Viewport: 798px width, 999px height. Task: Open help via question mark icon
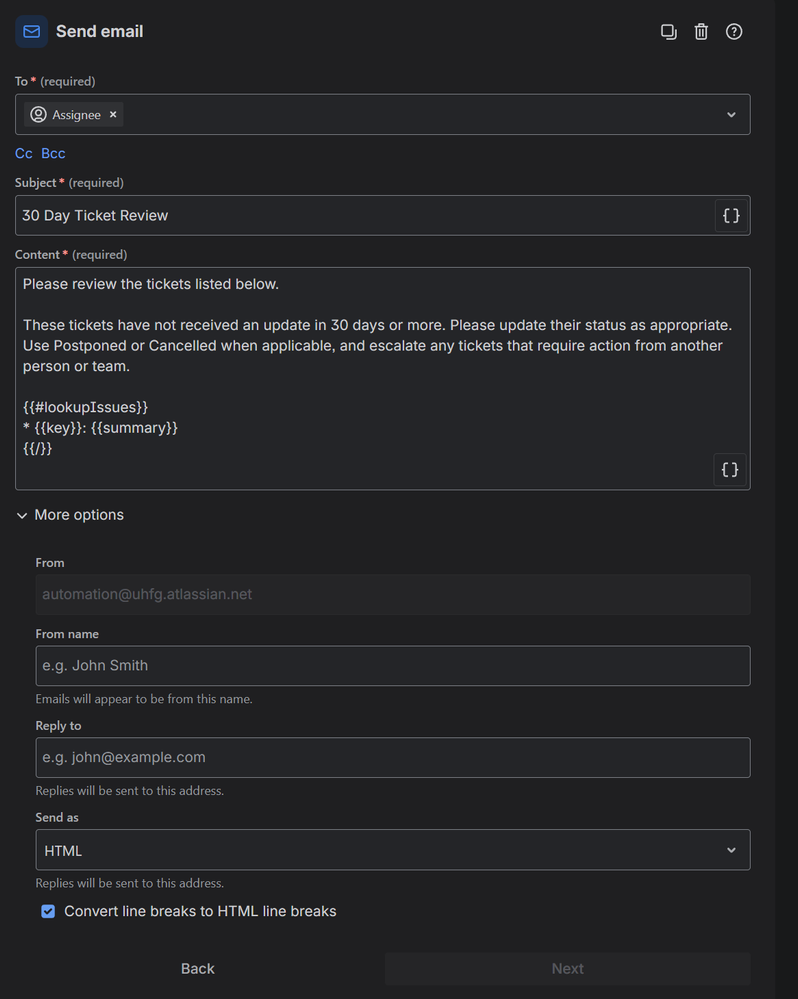pos(734,32)
